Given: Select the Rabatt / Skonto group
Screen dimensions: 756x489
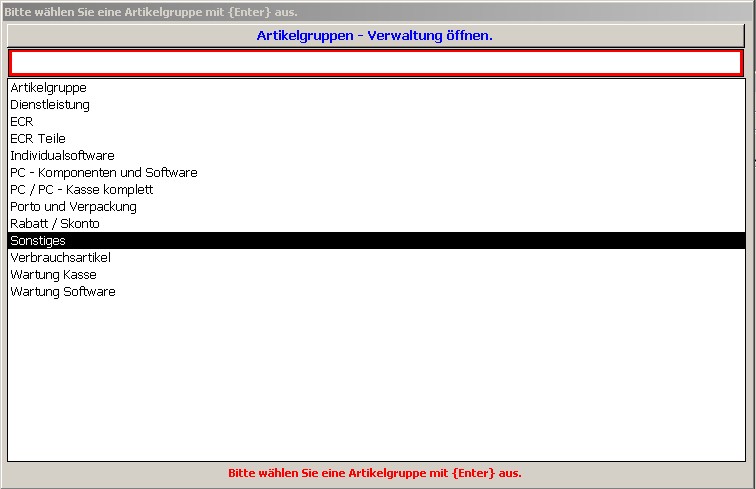Looking at the screenshot, I should pos(55,224).
